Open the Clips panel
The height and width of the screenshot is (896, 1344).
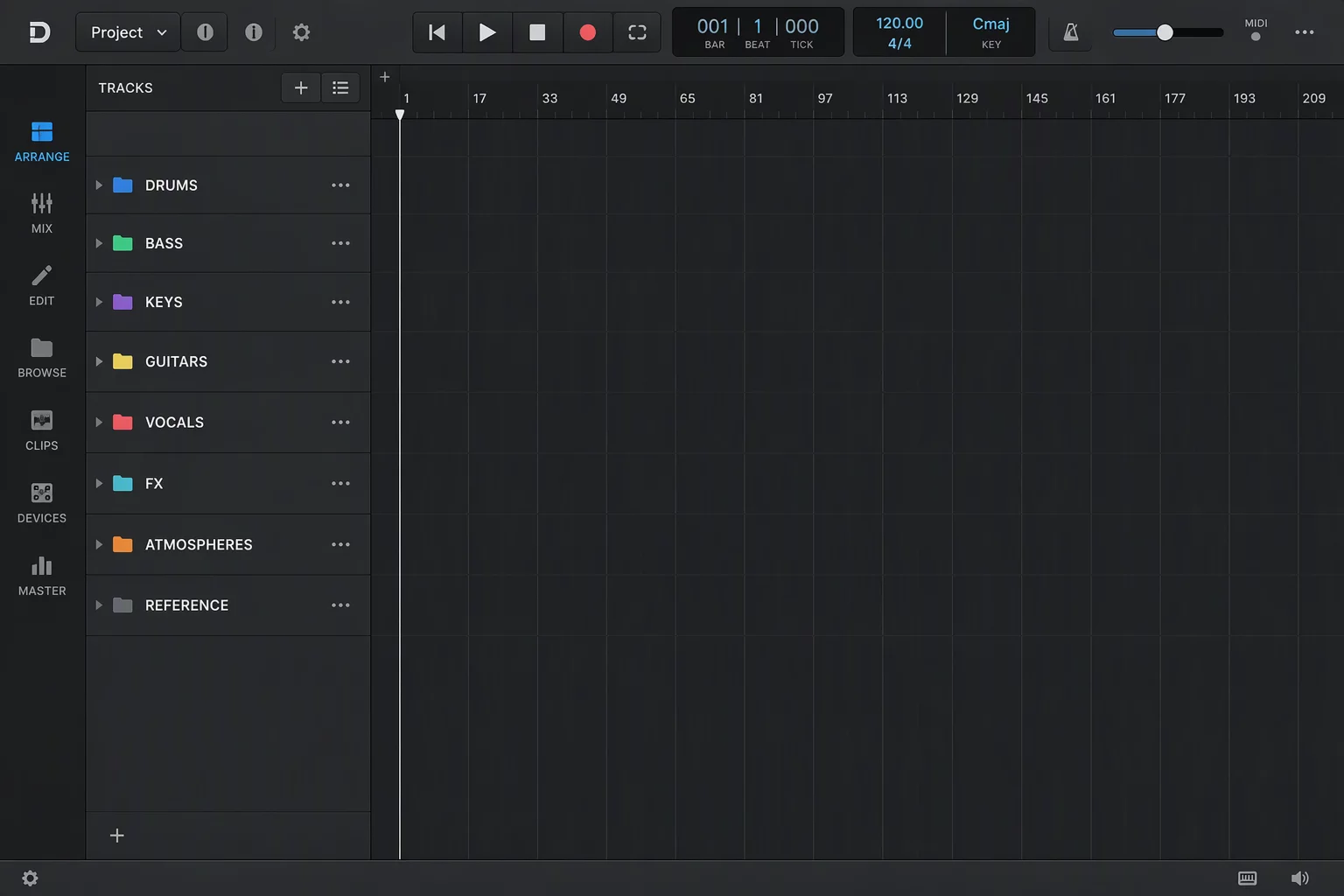click(42, 430)
